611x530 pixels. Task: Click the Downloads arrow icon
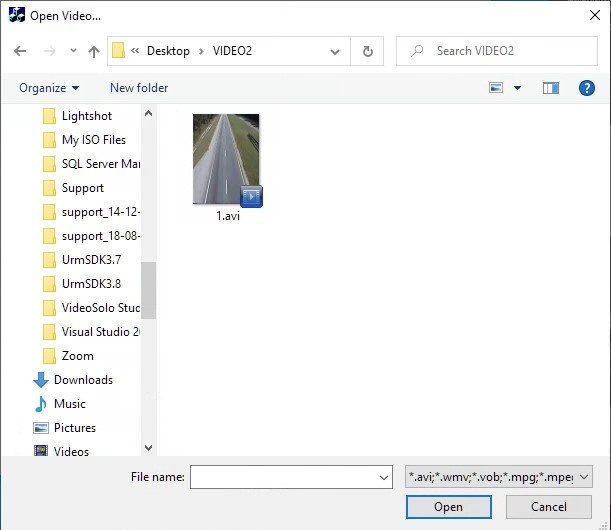[x=41, y=380]
